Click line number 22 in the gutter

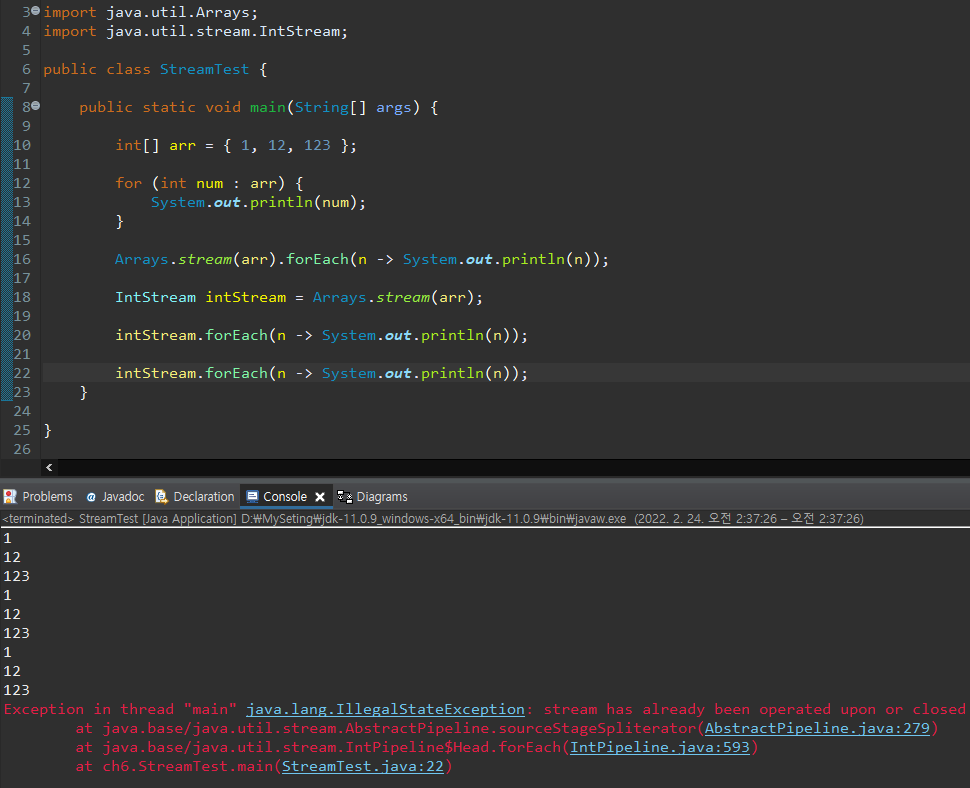pyautogui.click(x=21, y=373)
